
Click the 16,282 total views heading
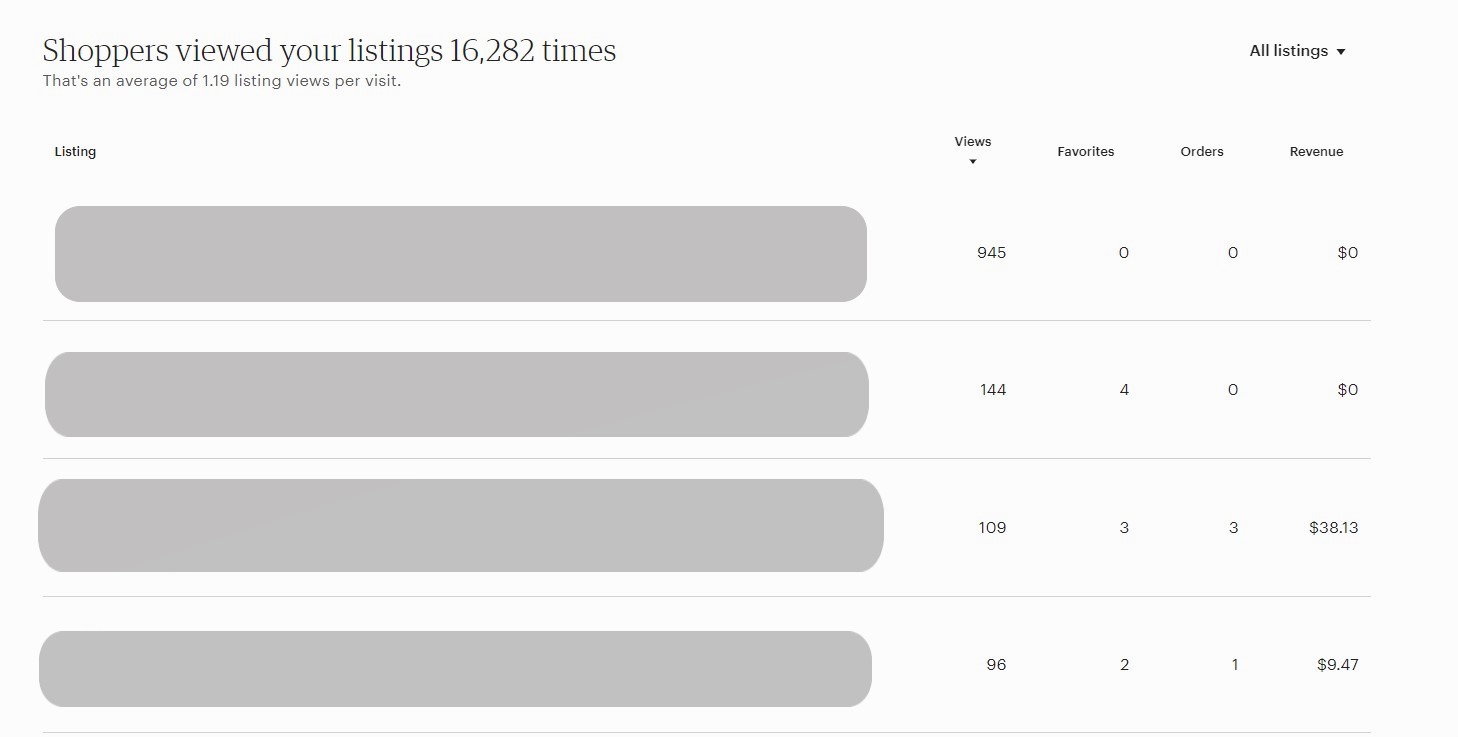tap(328, 50)
